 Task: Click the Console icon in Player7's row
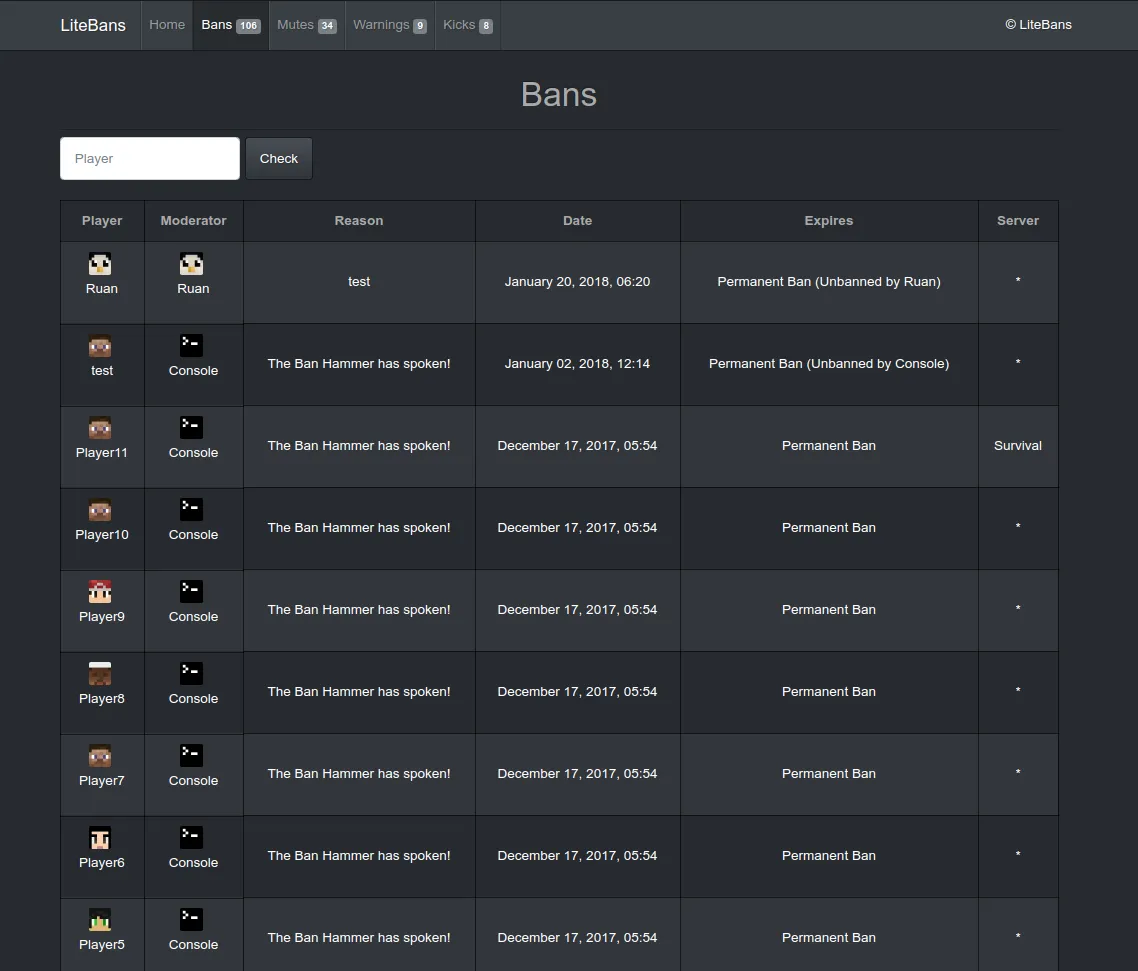[191, 756]
